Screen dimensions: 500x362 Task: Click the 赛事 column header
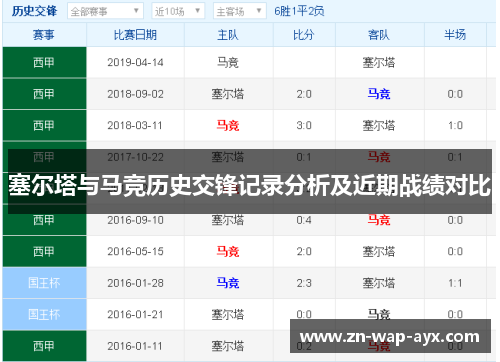[x=44, y=35]
